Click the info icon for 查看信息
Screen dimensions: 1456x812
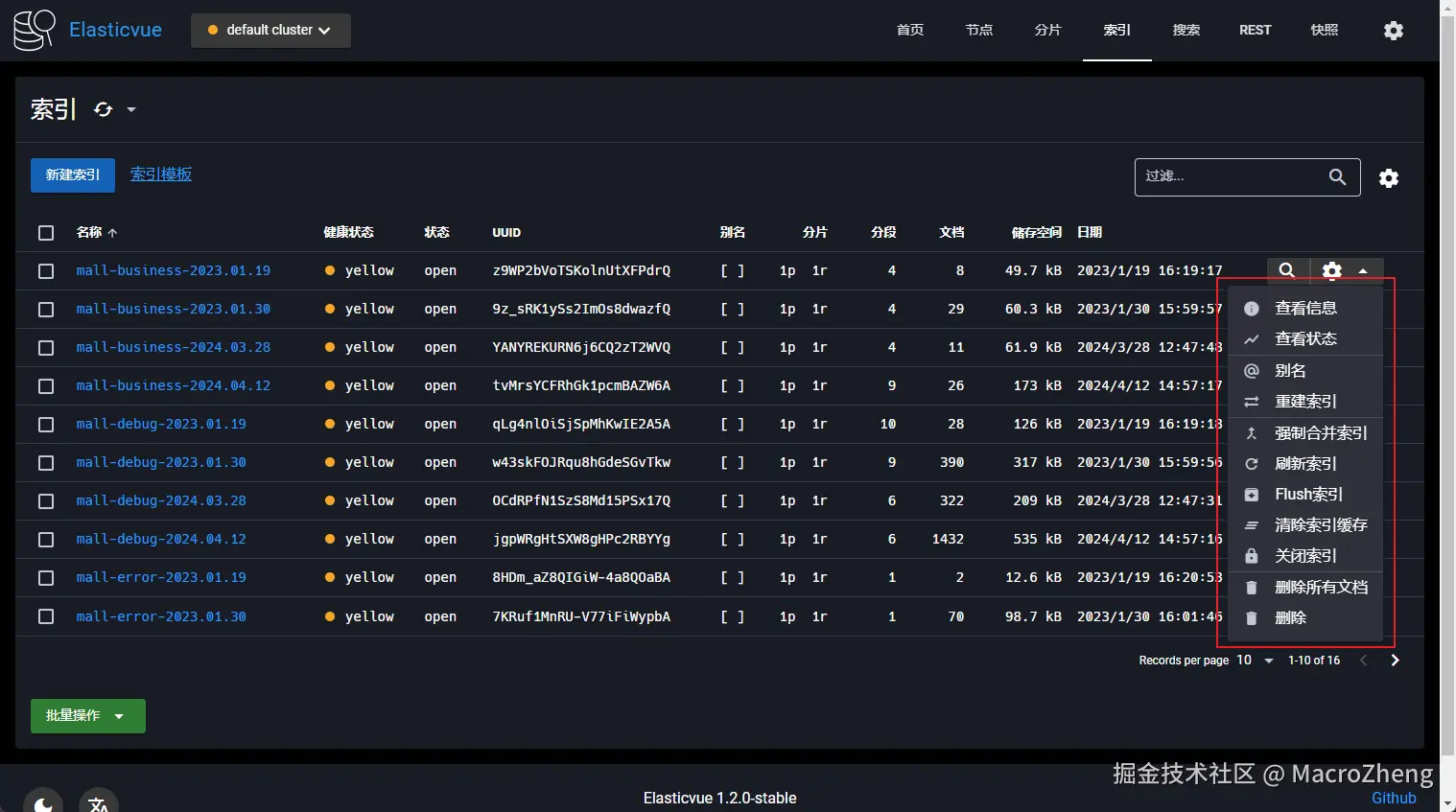click(1252, 309)
